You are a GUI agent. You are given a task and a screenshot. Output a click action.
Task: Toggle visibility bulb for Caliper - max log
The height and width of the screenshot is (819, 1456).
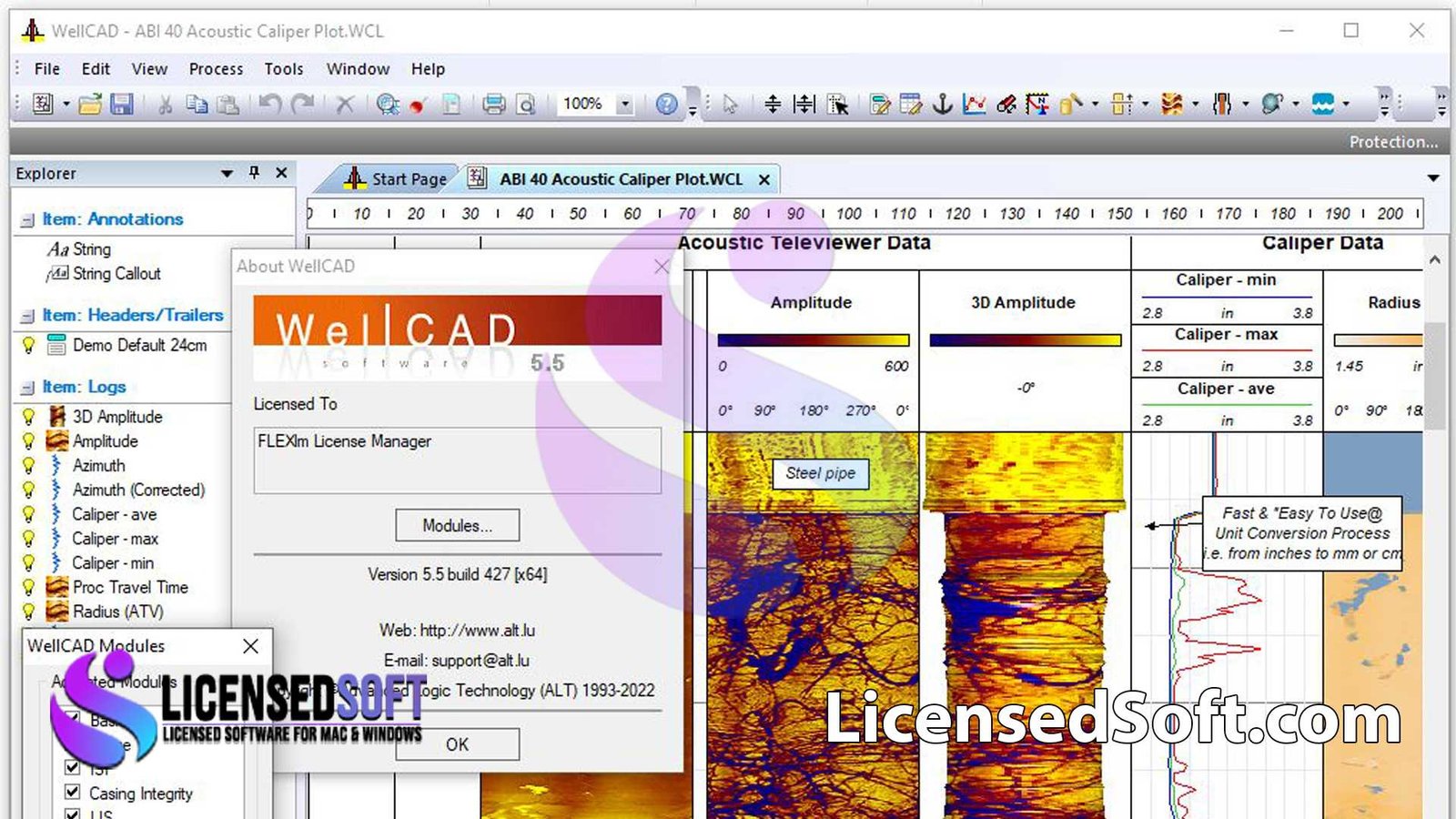[x=29, y=539]
